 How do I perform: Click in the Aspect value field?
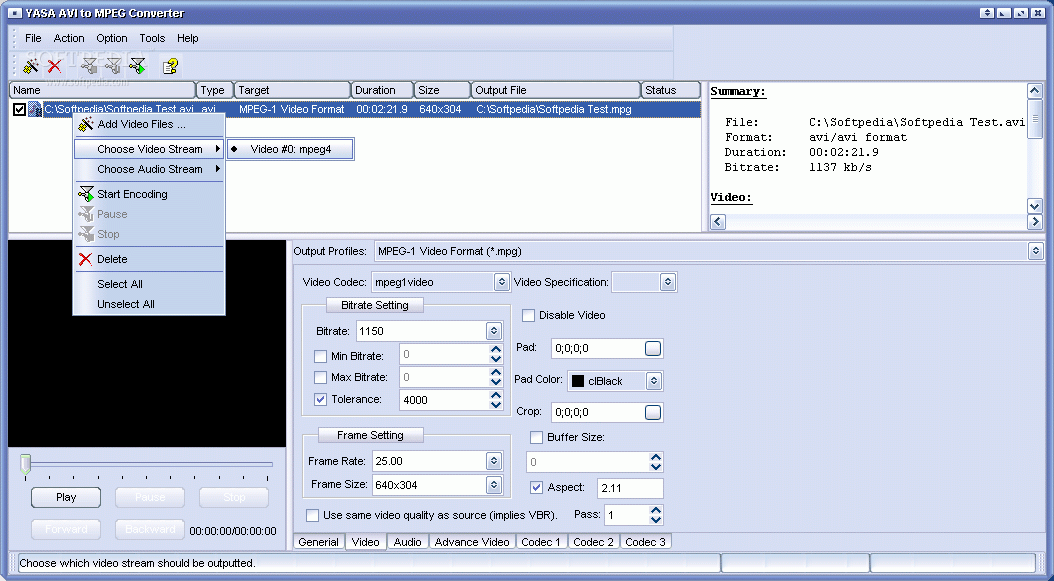pyautogui.click(x=629, y=488)
